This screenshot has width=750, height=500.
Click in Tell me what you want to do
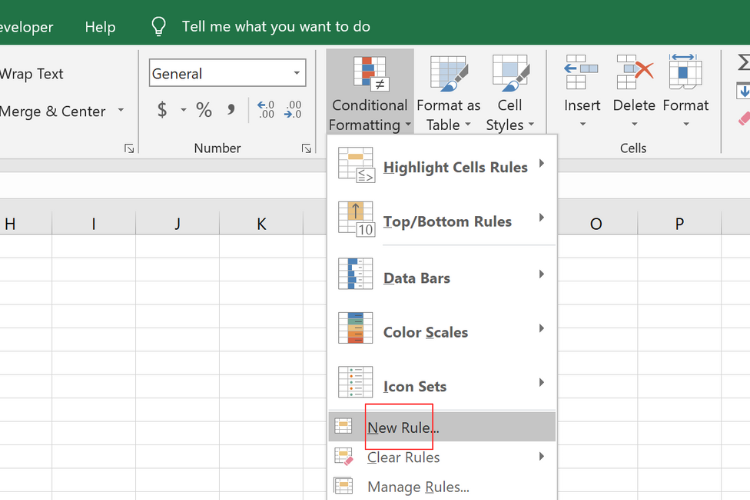pos(276,26)
